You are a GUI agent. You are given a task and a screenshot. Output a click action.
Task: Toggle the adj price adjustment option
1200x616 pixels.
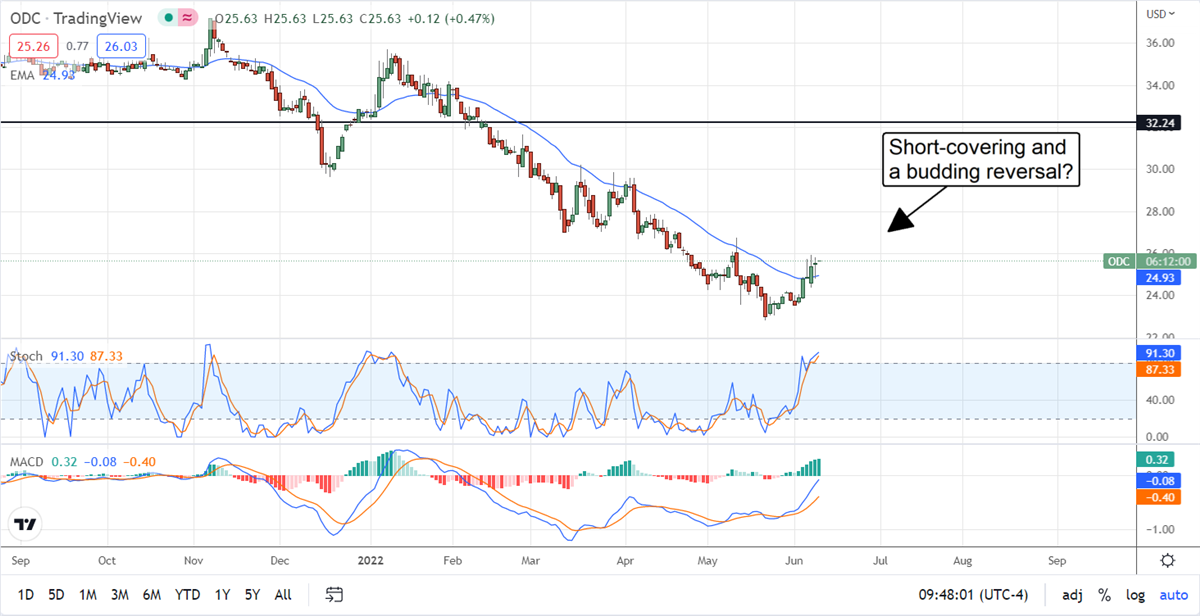pyautogui.click(x=1071, y=595)
